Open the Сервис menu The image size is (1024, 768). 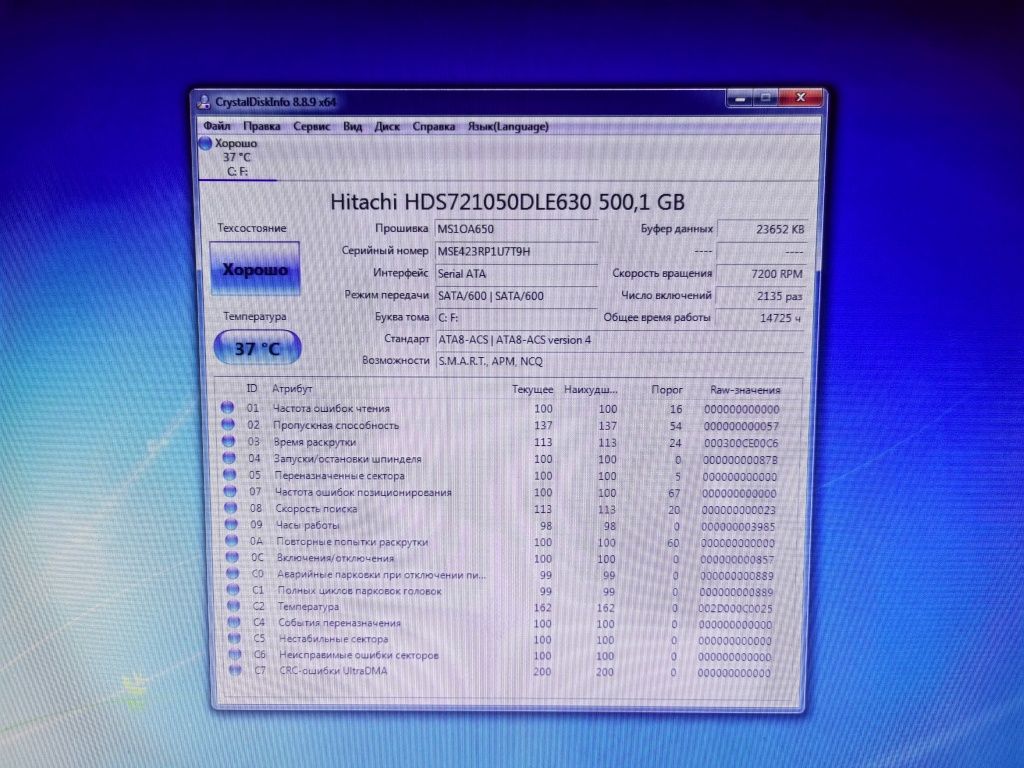[x=312, y=126]
